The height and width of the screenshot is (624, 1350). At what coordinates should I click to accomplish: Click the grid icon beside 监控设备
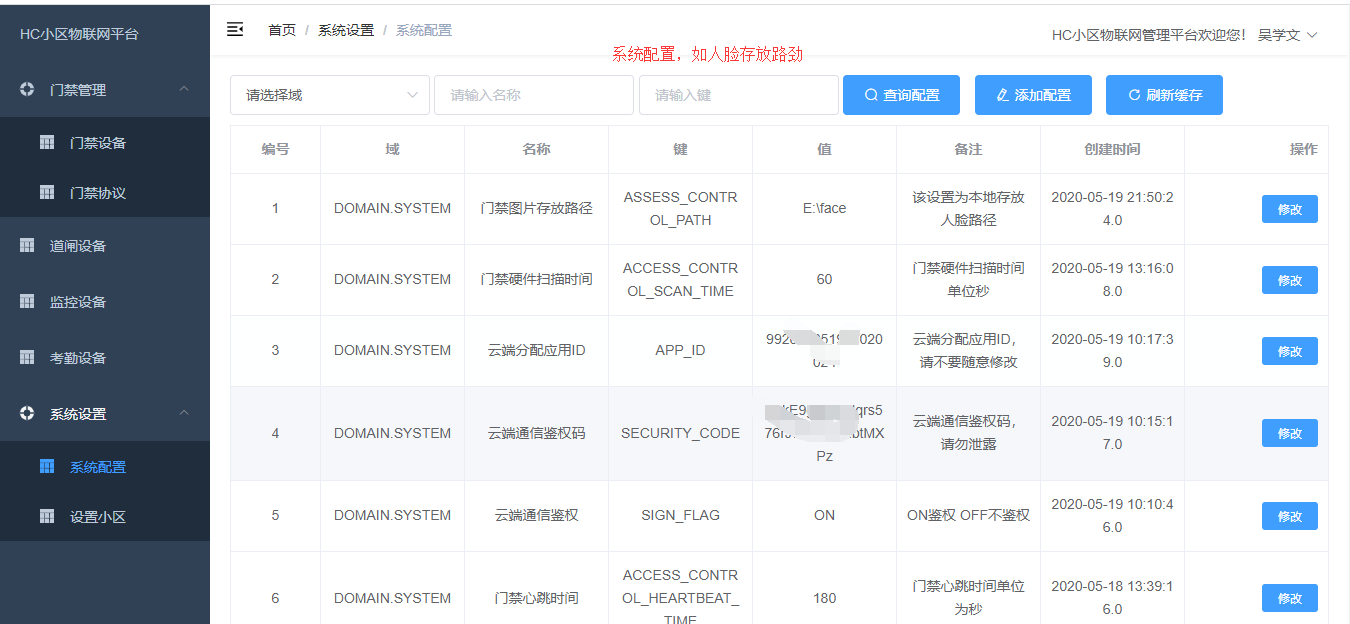[27, 302]
